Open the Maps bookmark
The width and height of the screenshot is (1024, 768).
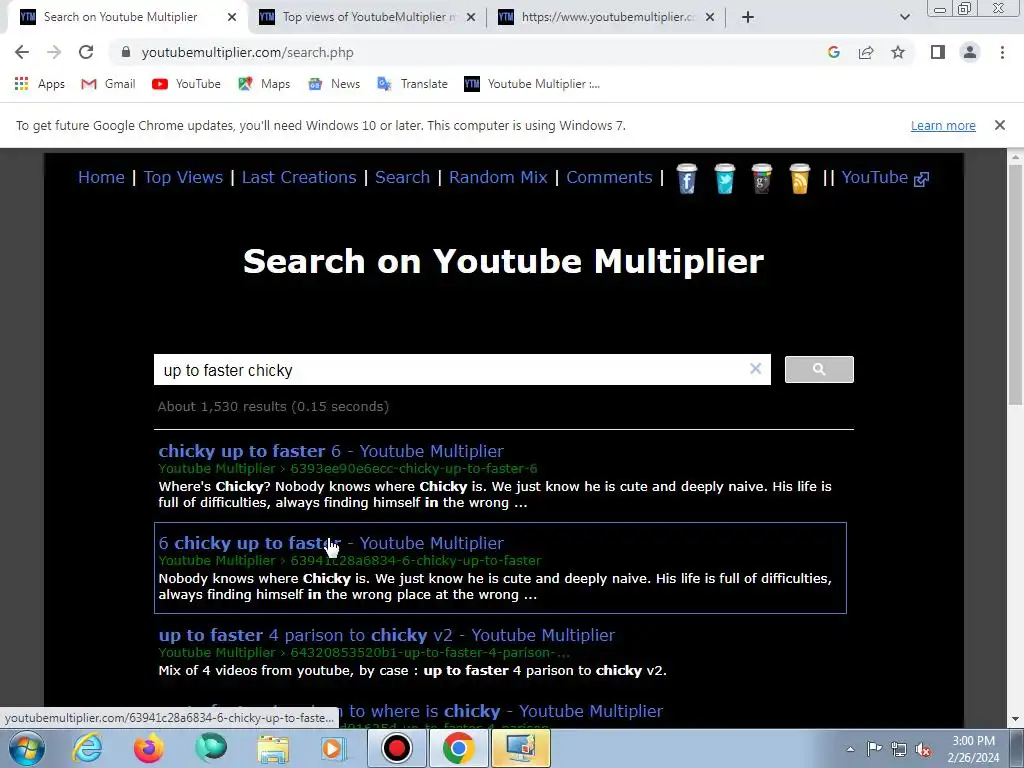(264, 84)
